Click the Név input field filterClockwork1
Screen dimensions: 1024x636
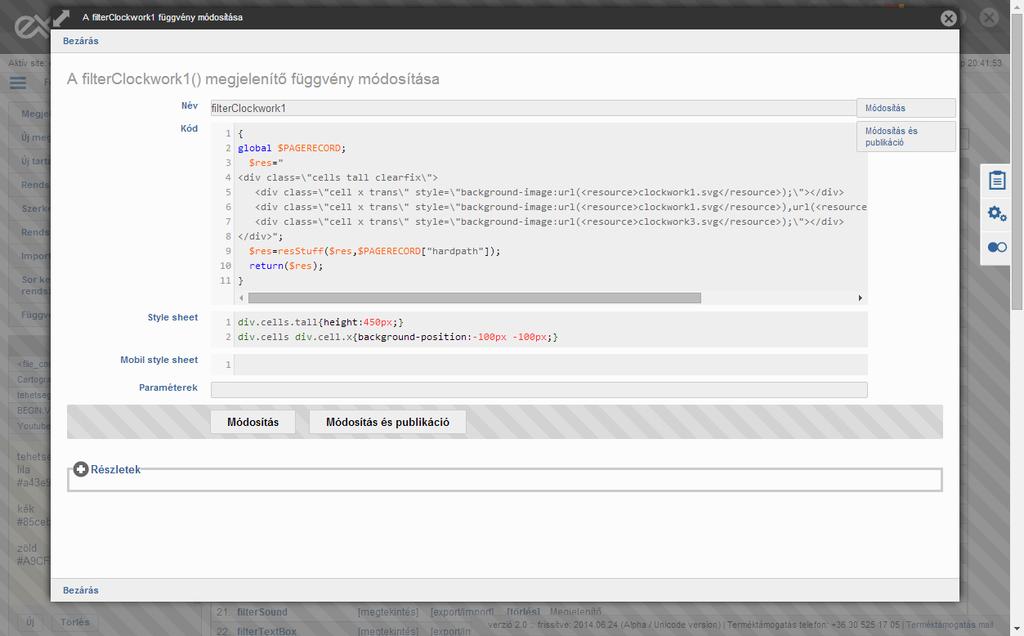533,108
